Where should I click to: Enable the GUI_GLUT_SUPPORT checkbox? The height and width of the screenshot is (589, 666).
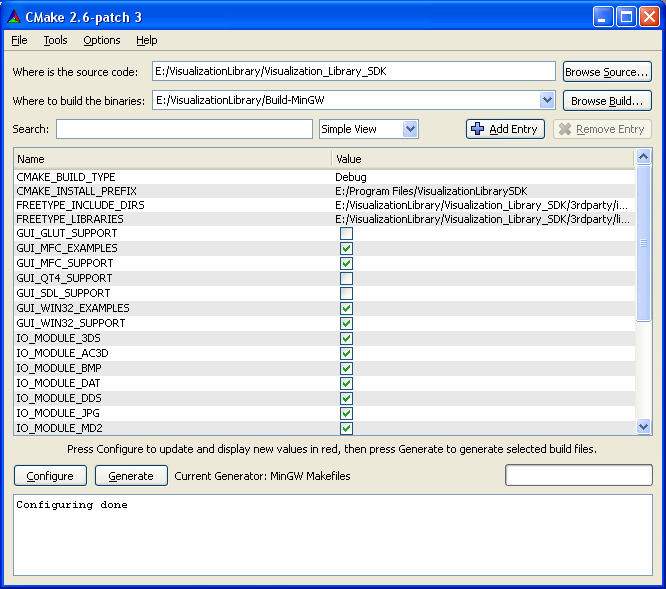346,233
